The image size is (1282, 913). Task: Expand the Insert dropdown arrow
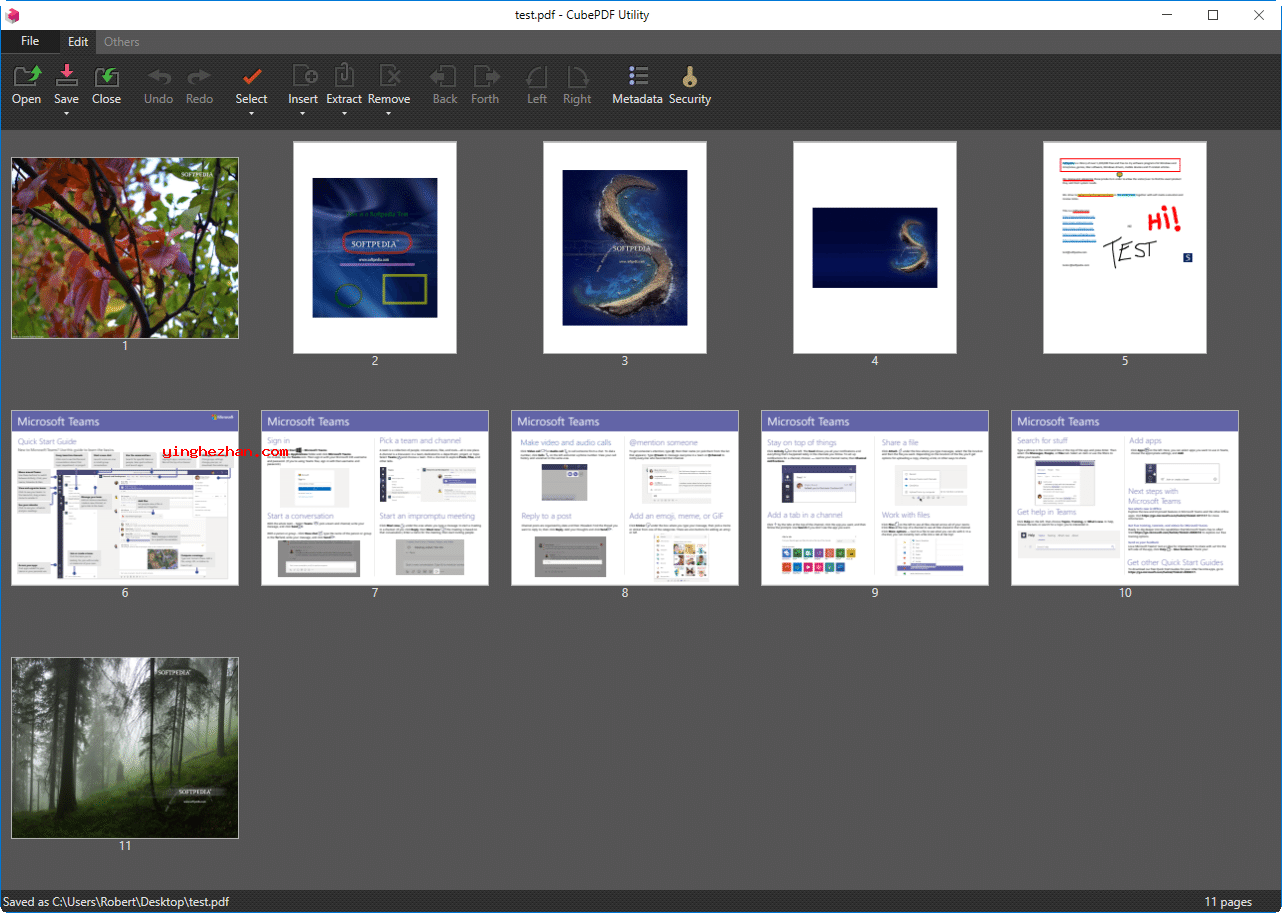click(x=304, y=113)
